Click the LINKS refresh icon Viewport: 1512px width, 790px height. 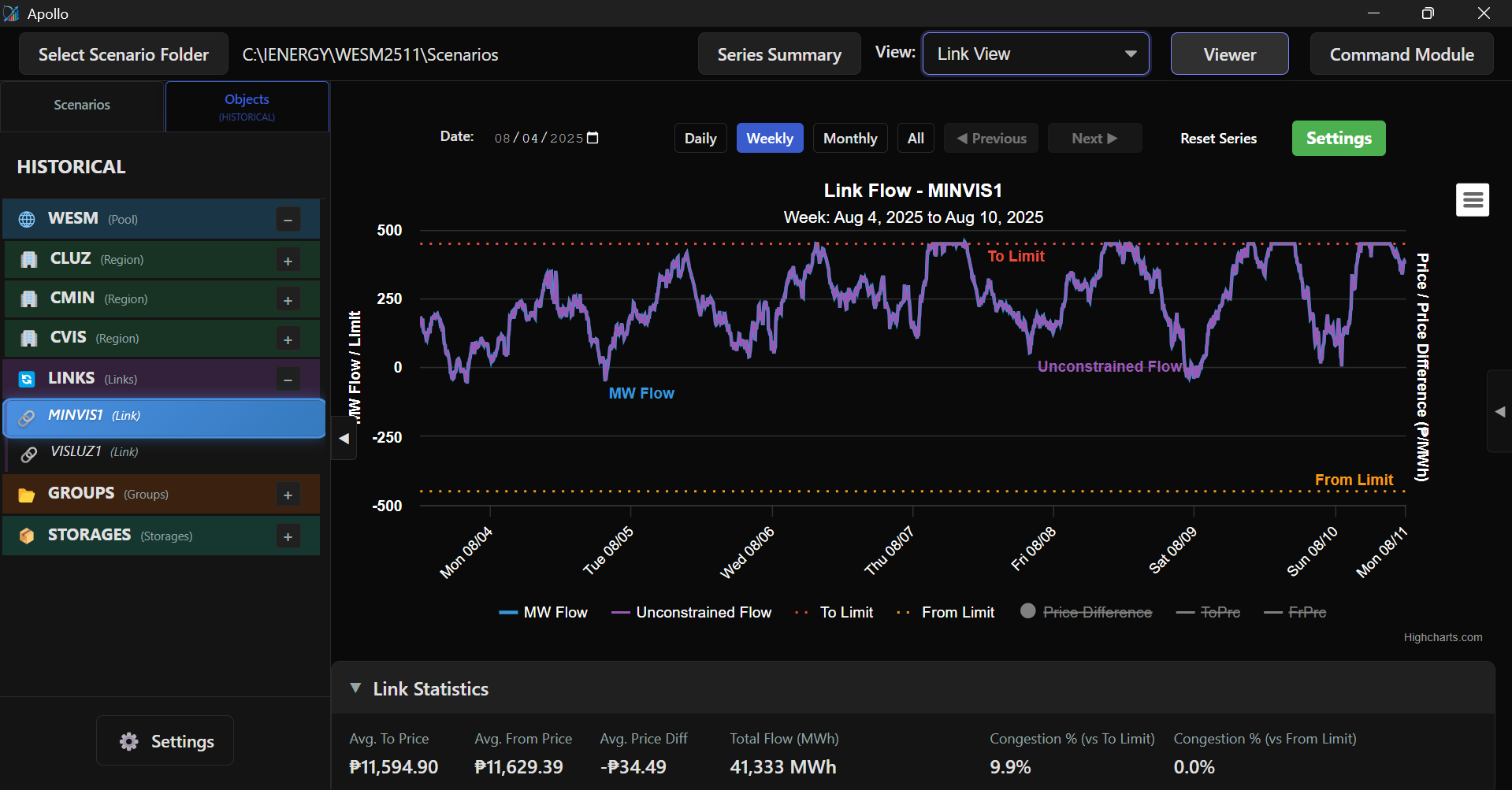tap(27, 380)
